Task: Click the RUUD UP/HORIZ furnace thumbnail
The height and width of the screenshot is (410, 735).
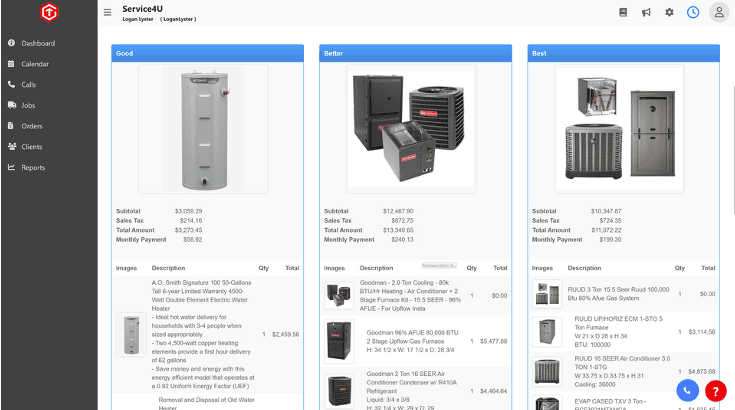Action: coord(547,331)
